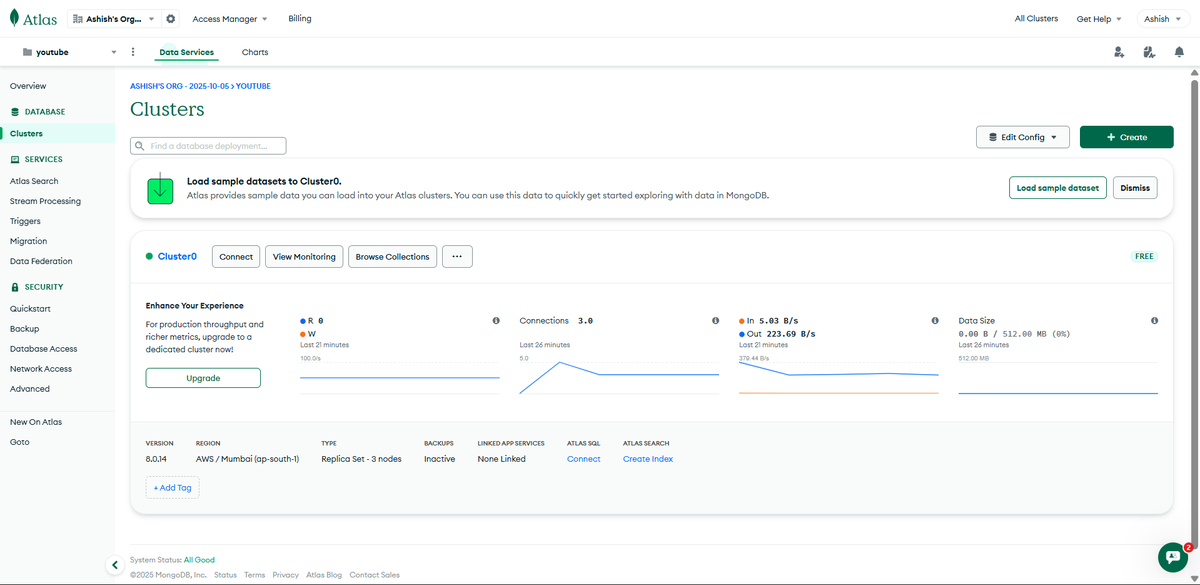This screenshot has height=585, width=1200.
Task: Click the All Good system status link
Action: pos(199,560)
